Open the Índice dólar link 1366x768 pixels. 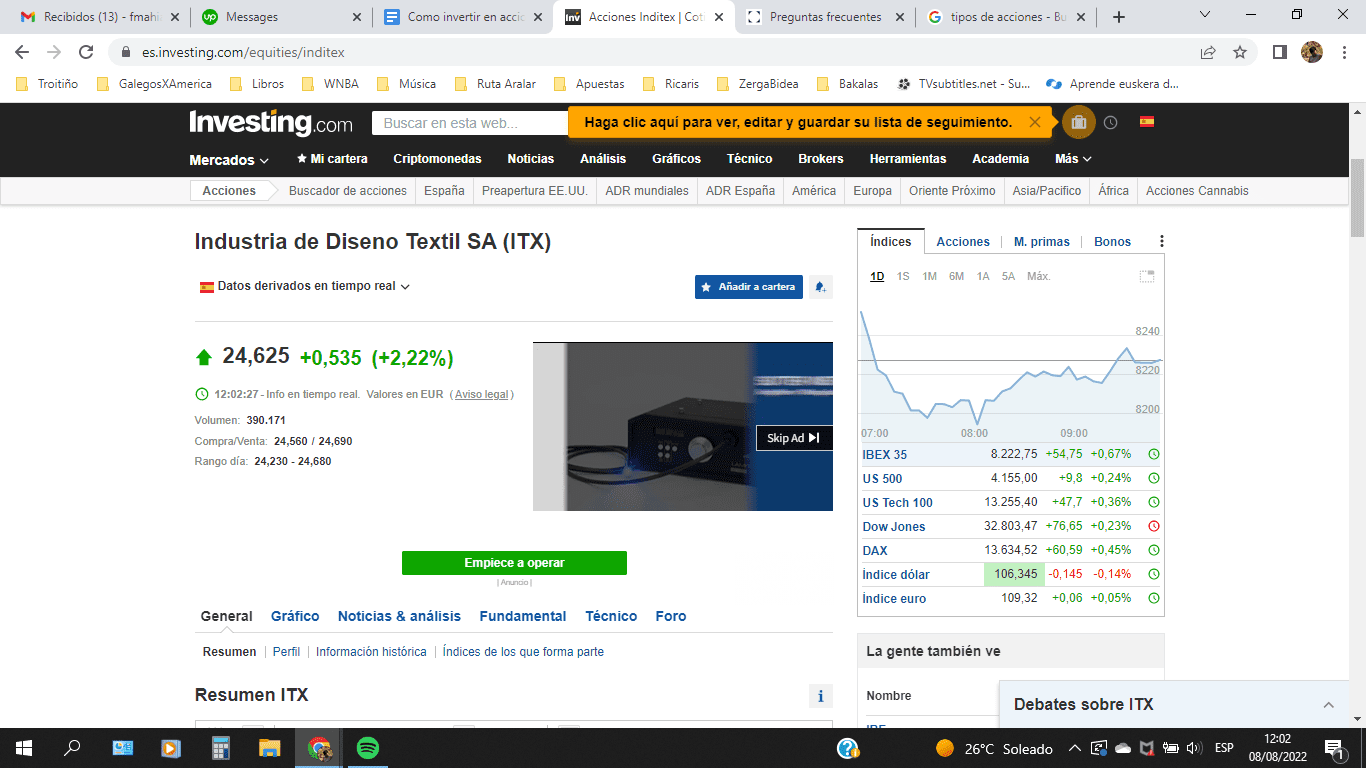click(x=896, y=575)
